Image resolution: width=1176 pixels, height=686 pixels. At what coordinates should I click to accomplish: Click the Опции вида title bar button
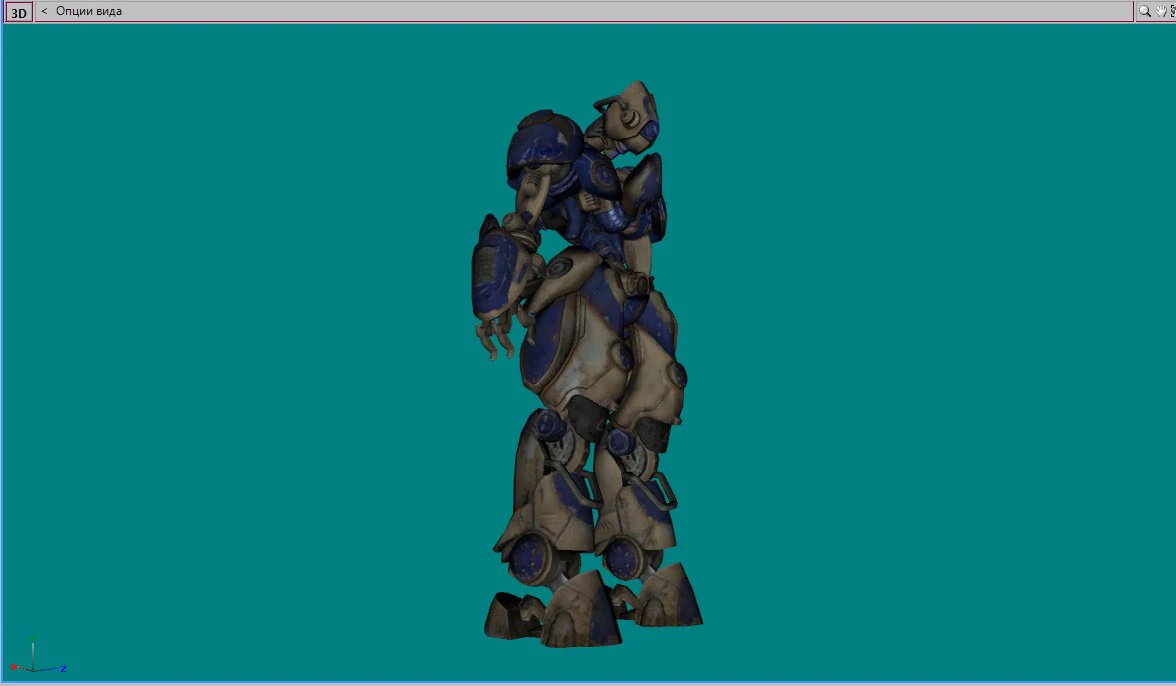click(88, 11)
